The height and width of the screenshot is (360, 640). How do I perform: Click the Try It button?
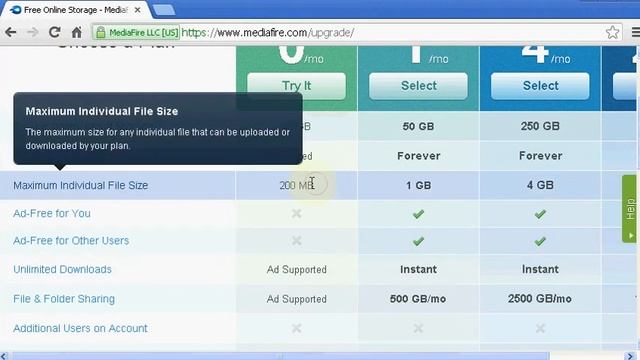click(x=296, y=86)
